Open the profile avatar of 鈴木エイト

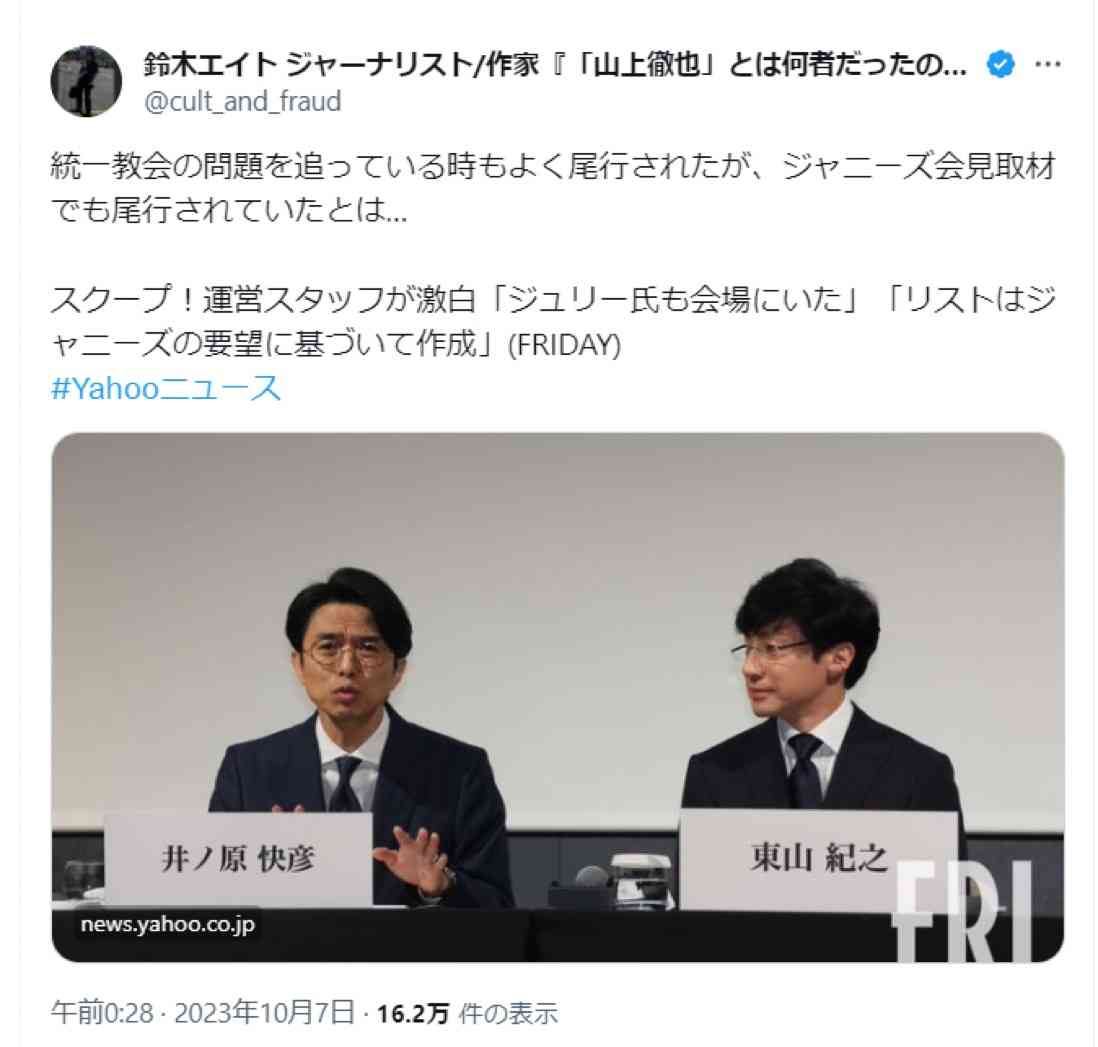[x=86, y=81]
